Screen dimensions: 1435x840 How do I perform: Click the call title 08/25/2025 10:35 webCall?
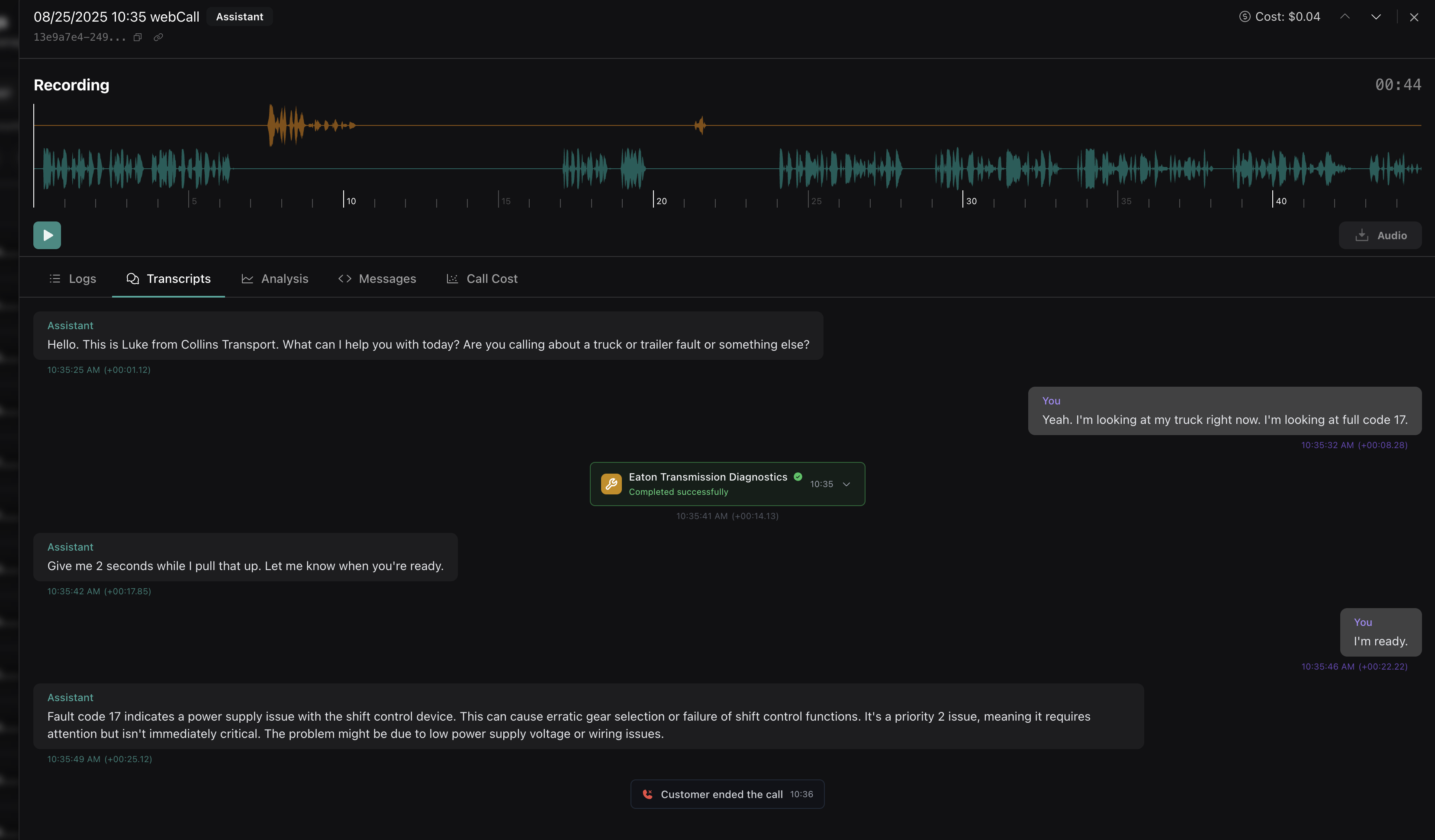pyautogui.click(x=117, y=16)
